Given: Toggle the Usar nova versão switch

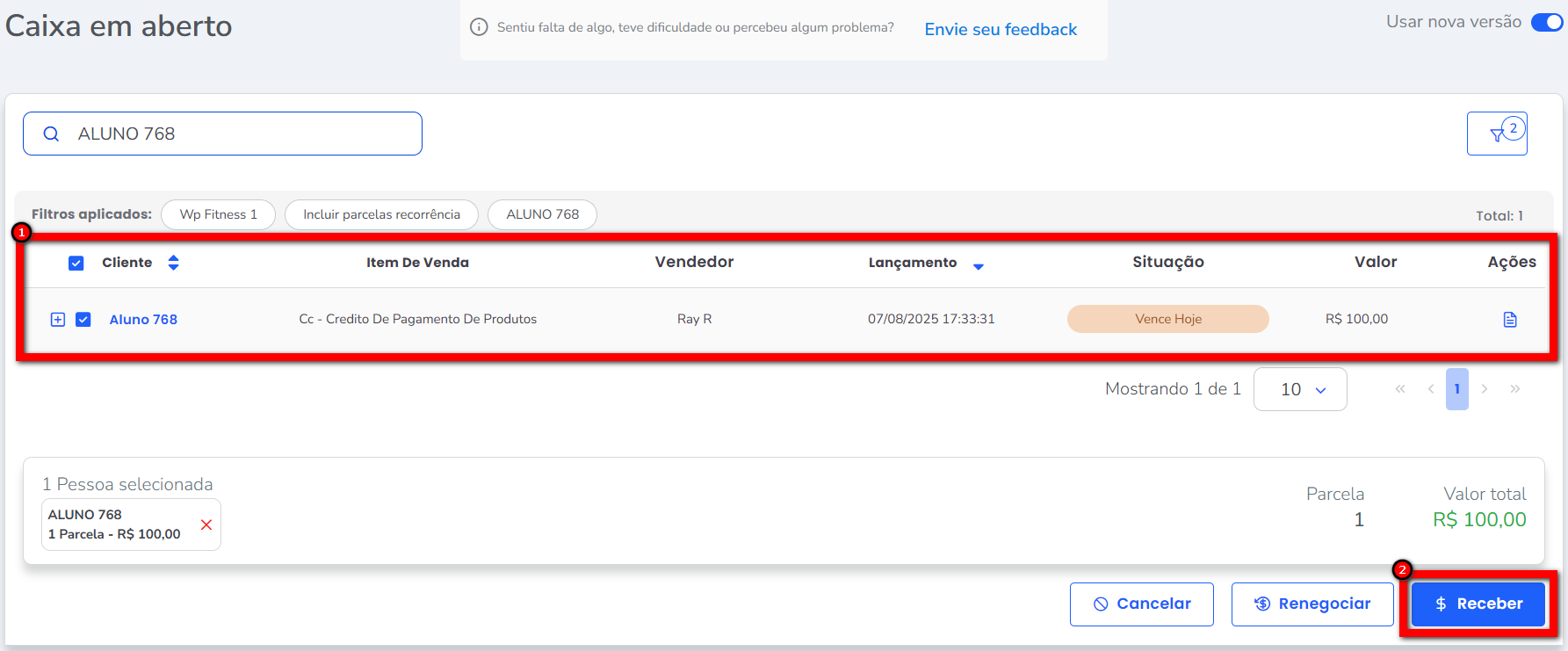Looking at the screenshot, I should coord(1546,23).
